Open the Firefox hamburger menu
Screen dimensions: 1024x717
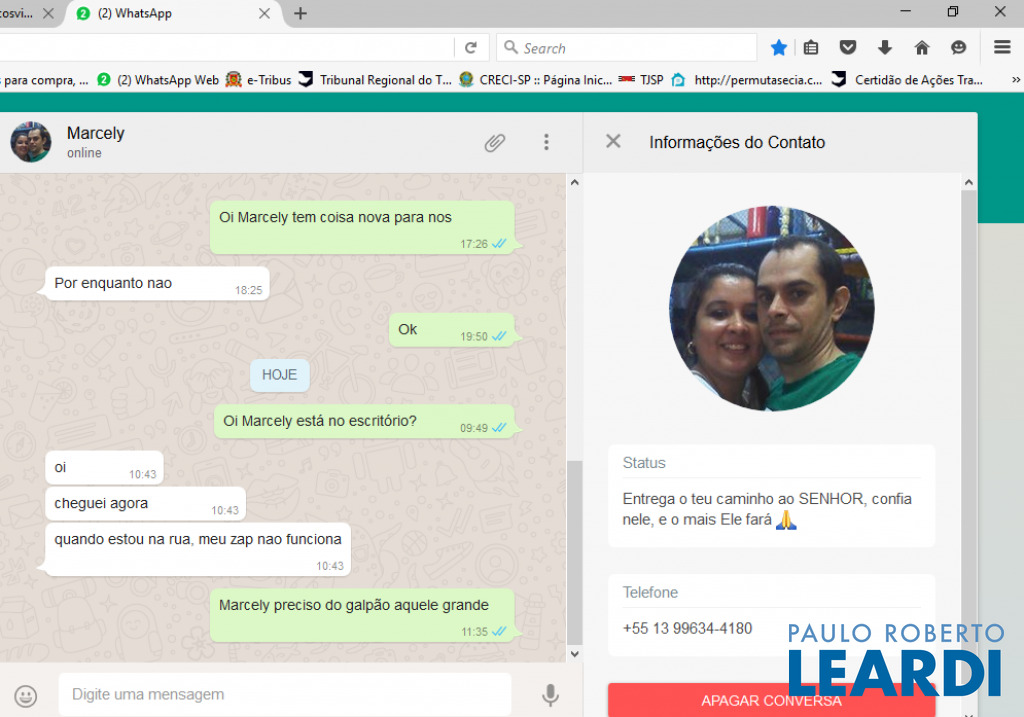pyautogui.click(x=1001, y=48)
